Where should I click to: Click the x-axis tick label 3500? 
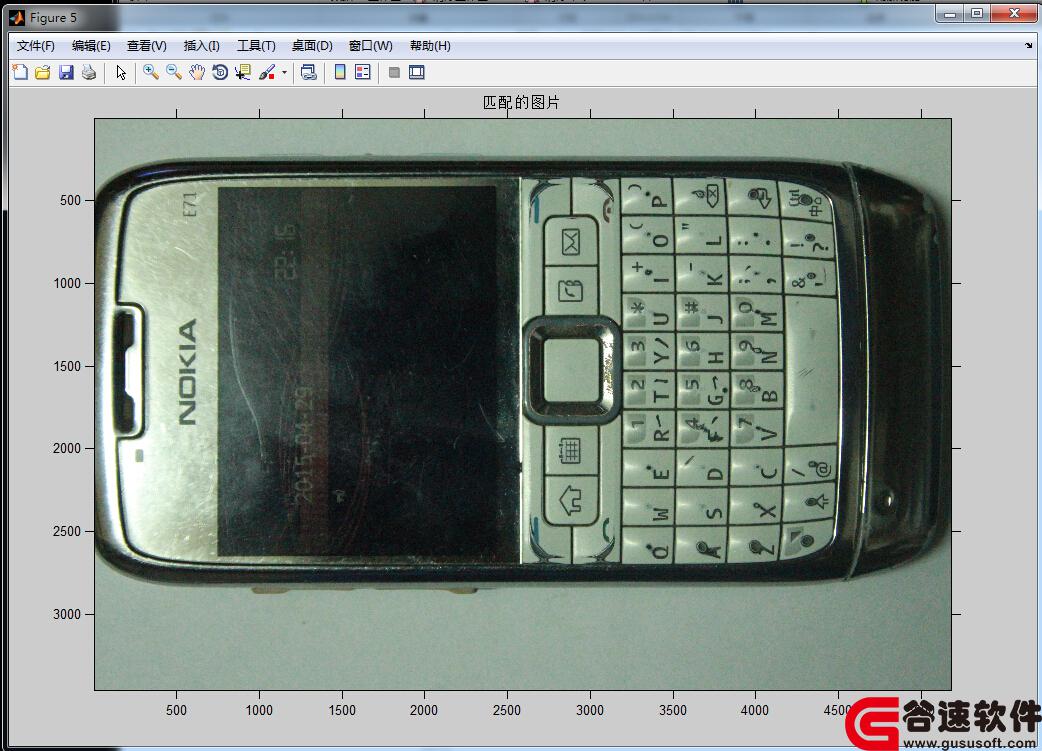tap(673, 710)
